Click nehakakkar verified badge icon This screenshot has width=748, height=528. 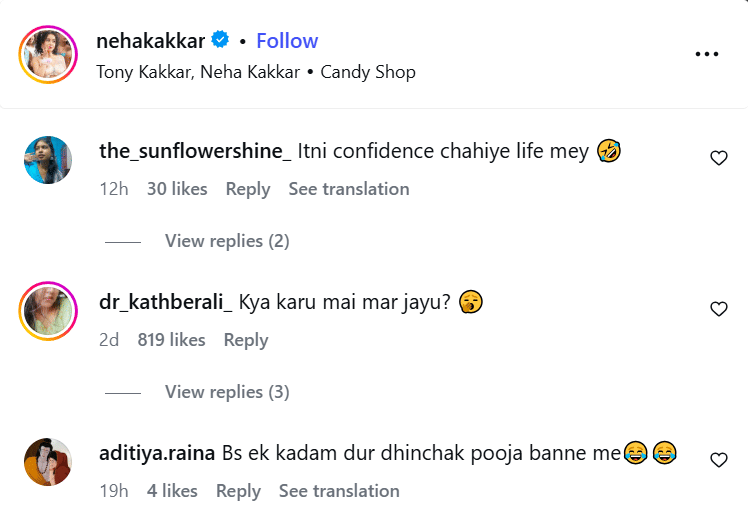coord(221,41)
